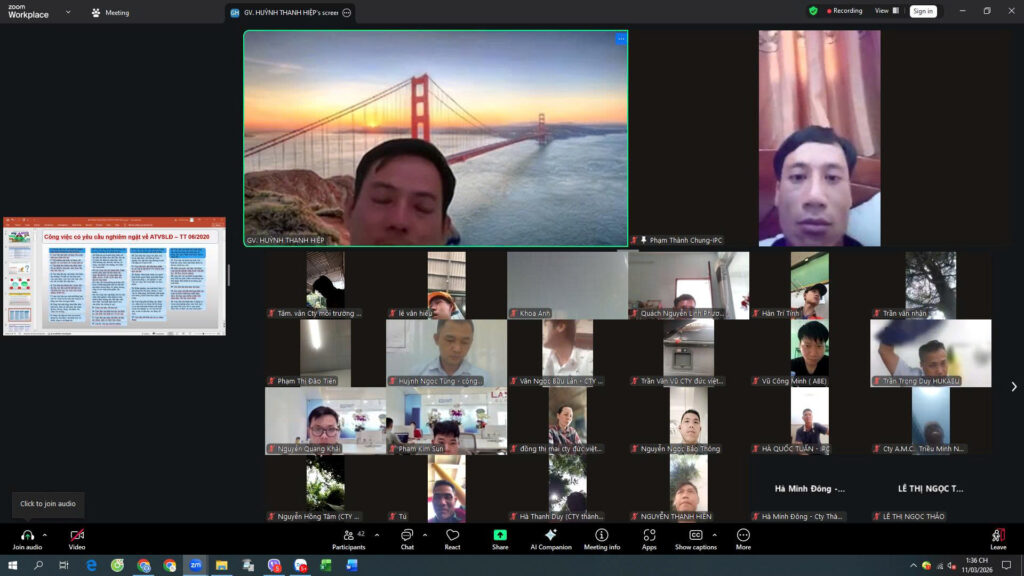The height and width of the screenshot is (576, 1024).
Task: Turn on the camera with Video button
Action: [x=77, y=536]
